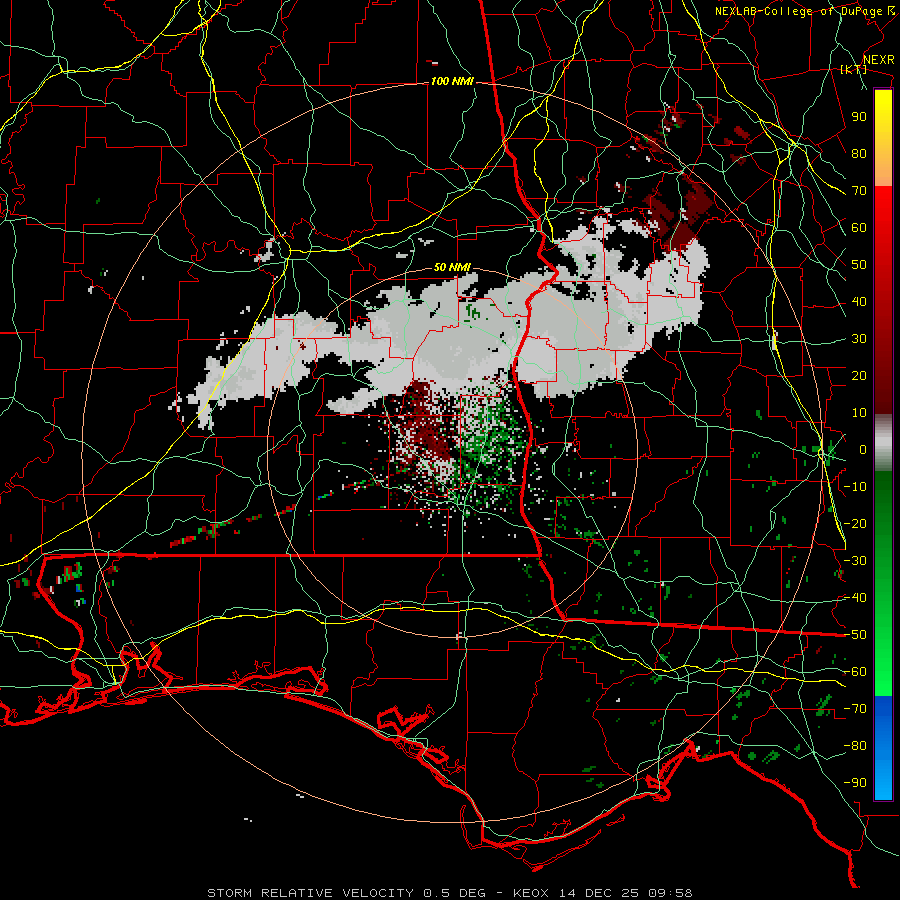Click the [KT] units label above scale

coord(854,69)
